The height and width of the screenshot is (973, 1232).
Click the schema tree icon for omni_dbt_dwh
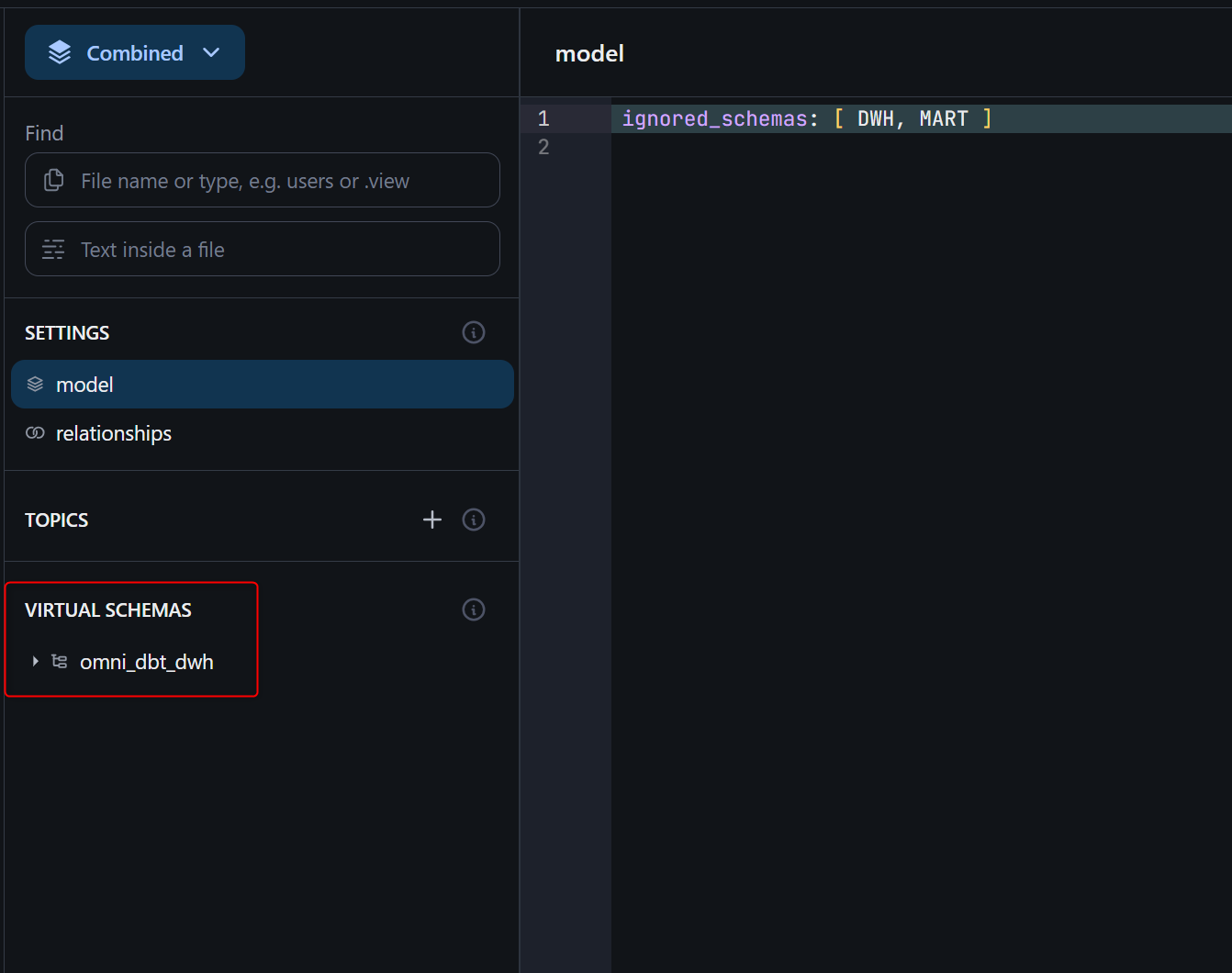60,662
